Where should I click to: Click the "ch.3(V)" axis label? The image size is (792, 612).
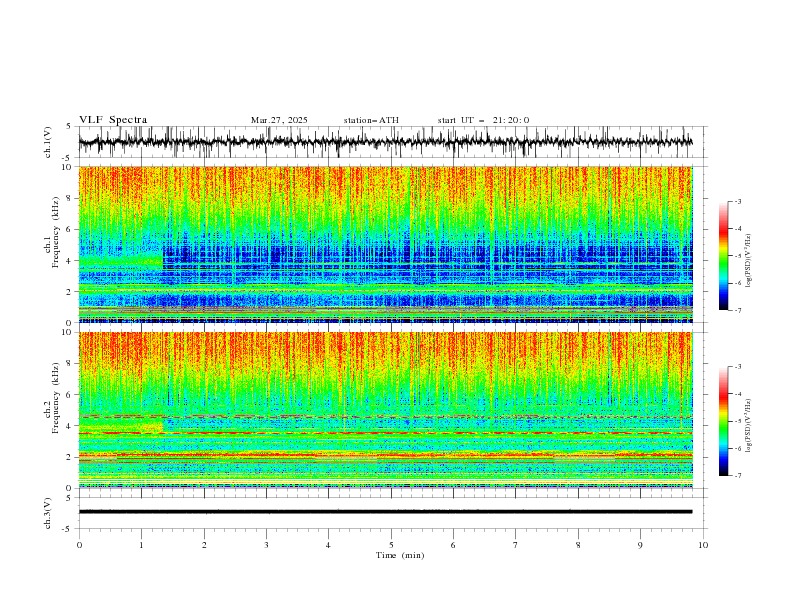(x=48, y=513)
